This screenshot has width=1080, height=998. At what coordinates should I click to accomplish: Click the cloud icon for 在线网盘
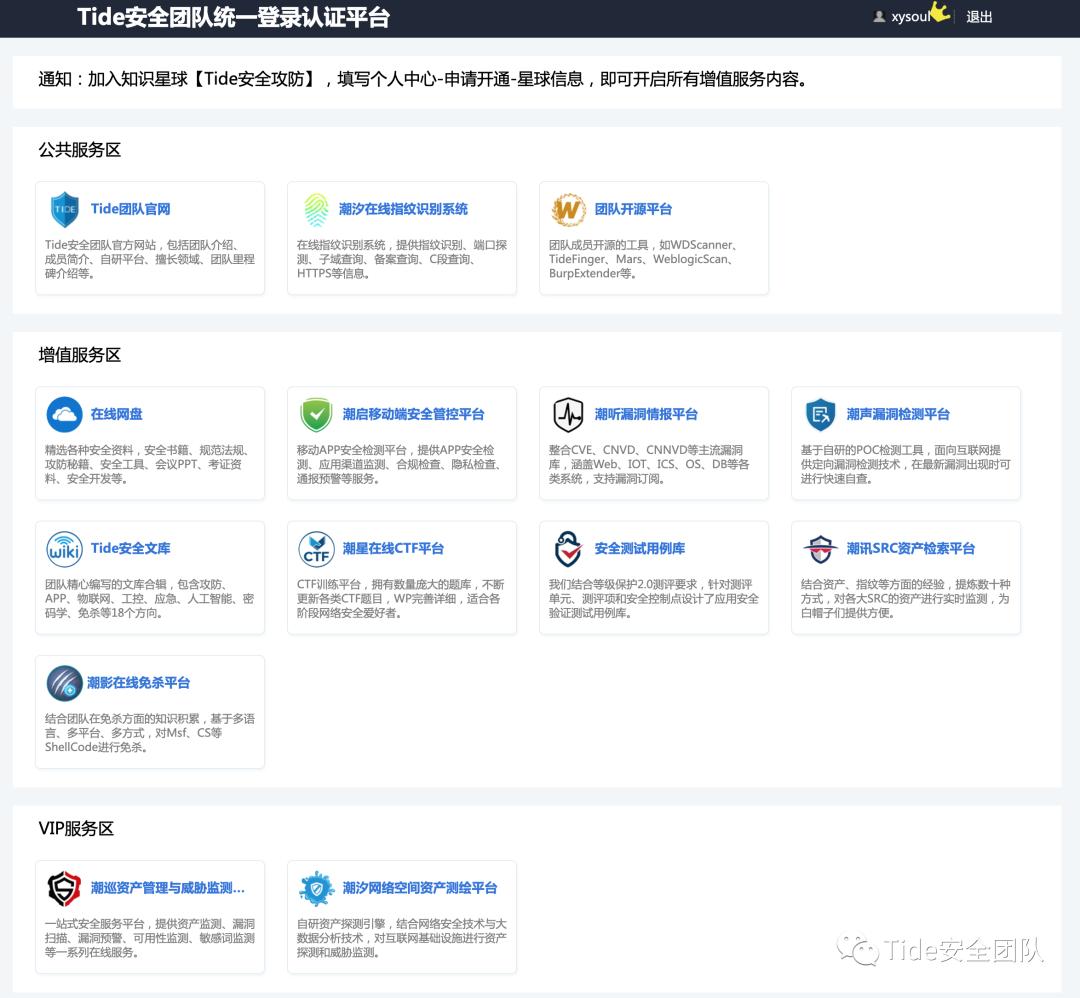tap(64, 414)
